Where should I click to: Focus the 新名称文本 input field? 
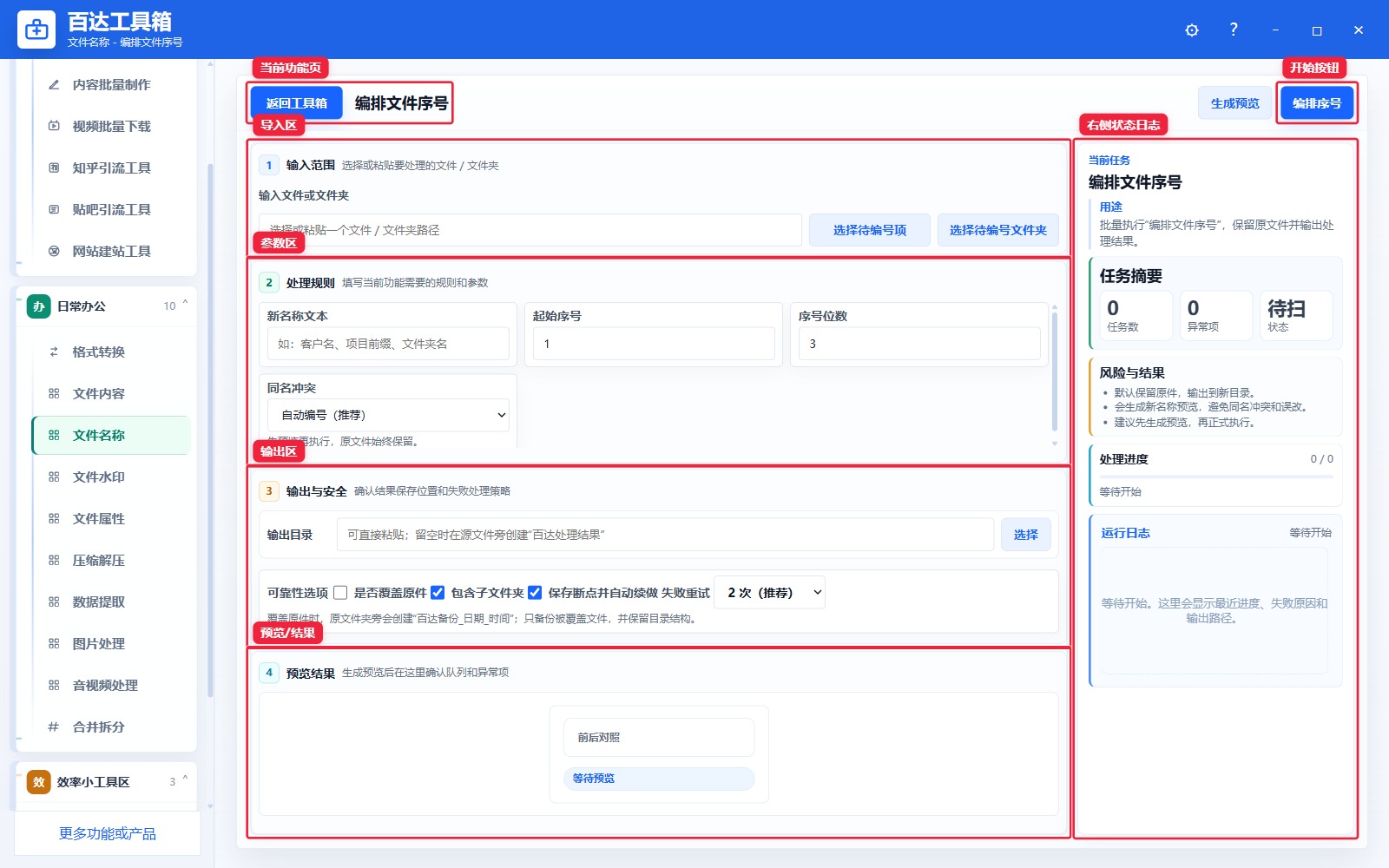point(388,344)
